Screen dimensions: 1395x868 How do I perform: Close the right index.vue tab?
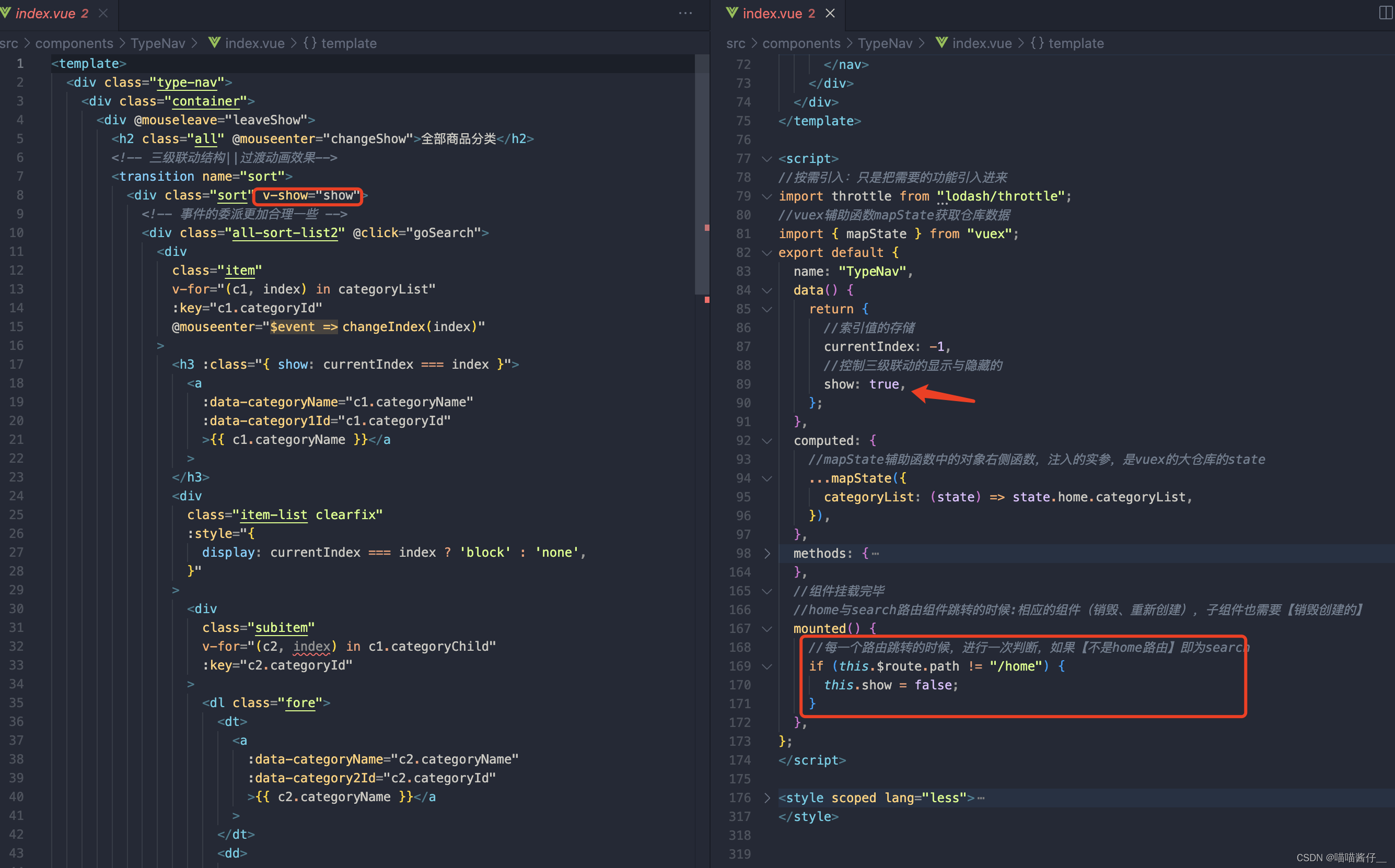[x=830, y=13]
